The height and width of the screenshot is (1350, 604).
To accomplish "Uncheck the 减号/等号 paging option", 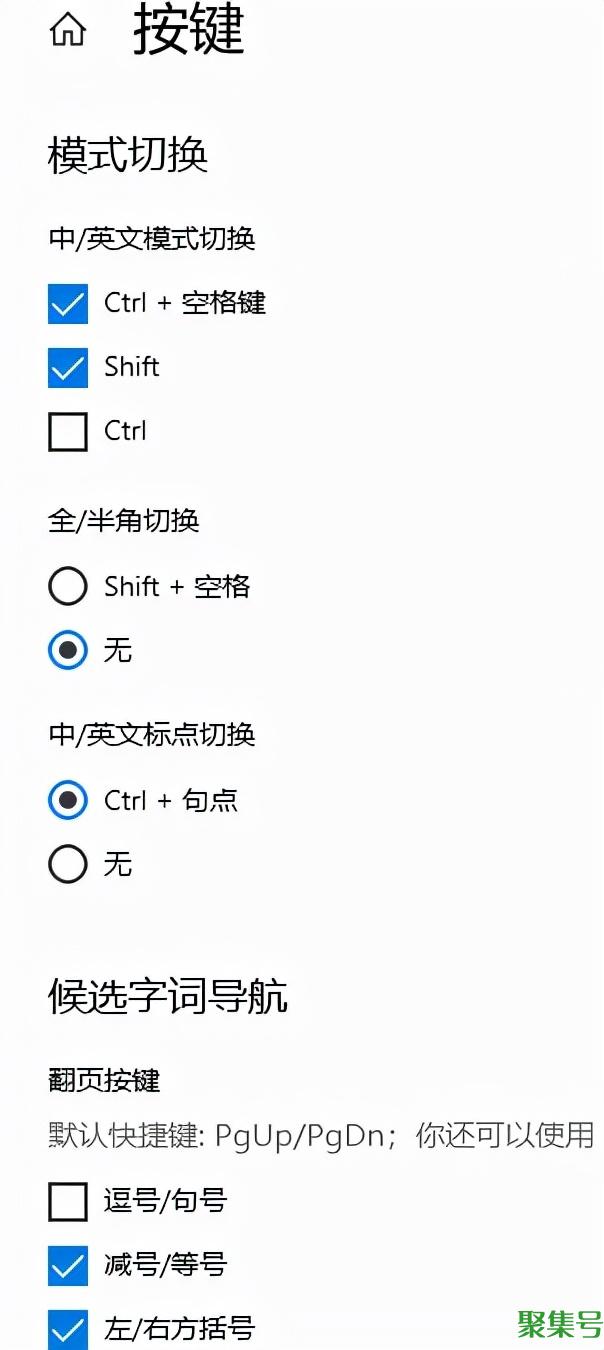I will [x=67, y=1266].
